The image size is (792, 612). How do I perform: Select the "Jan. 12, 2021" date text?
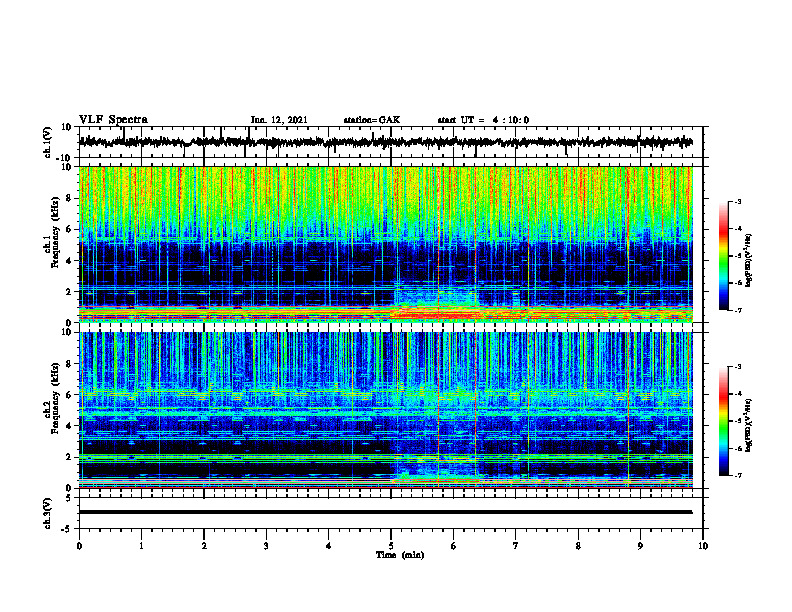pos(279,120)
